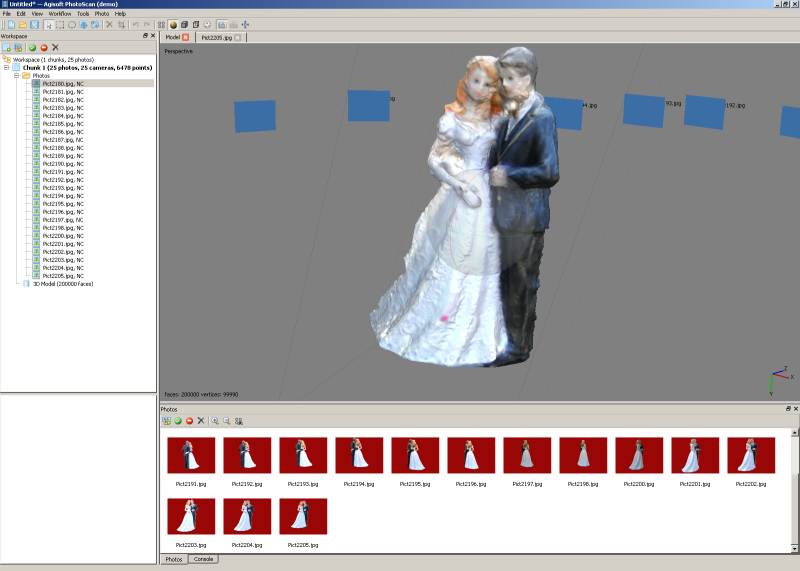
Task: Select the circle selection tool
Action: 72,24
